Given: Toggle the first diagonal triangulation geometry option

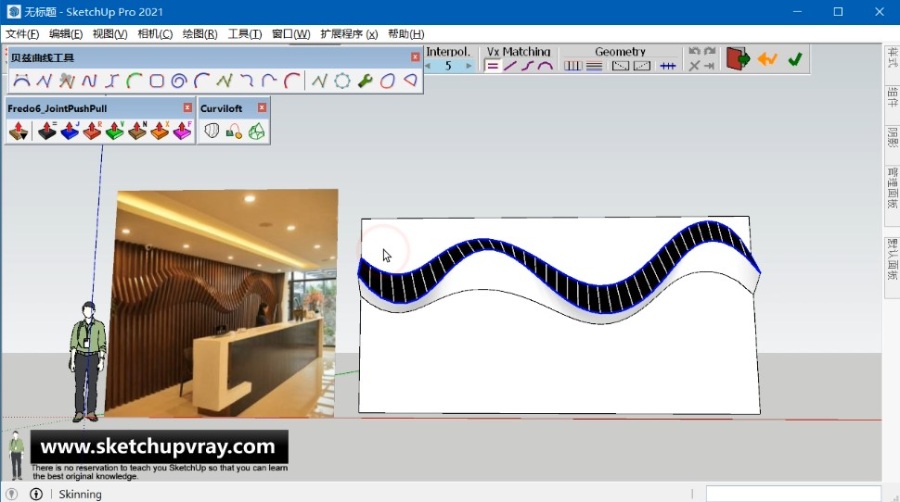Looking at the screenshot, I should click(620, 66).
